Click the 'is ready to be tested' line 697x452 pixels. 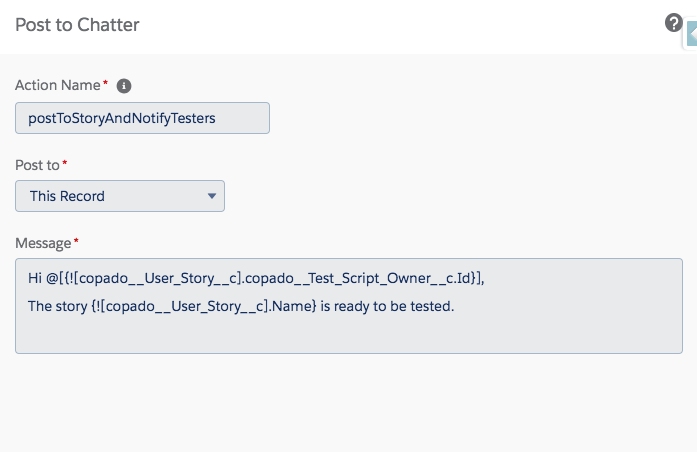[241, 306]
